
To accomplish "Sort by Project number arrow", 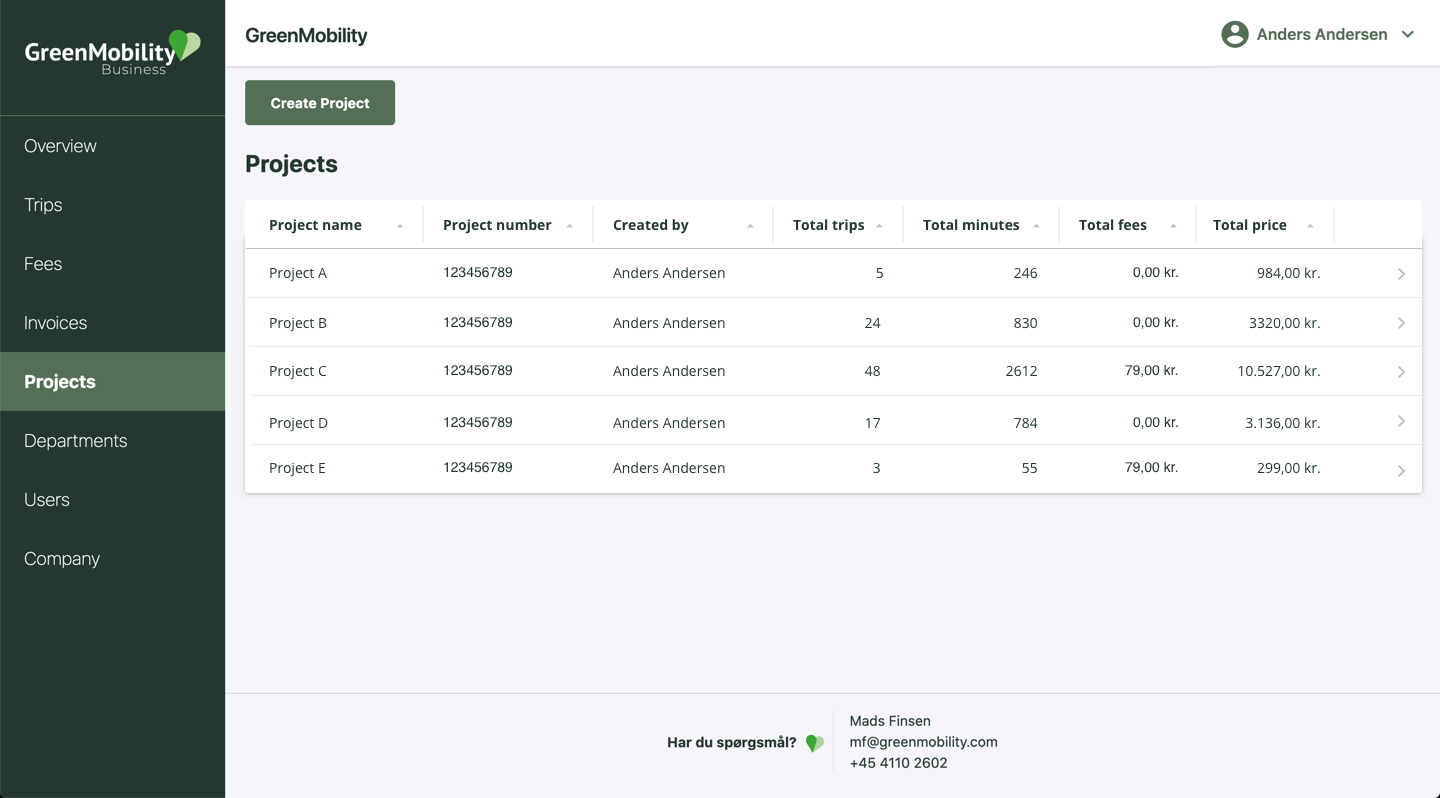I will pos(570,226).
